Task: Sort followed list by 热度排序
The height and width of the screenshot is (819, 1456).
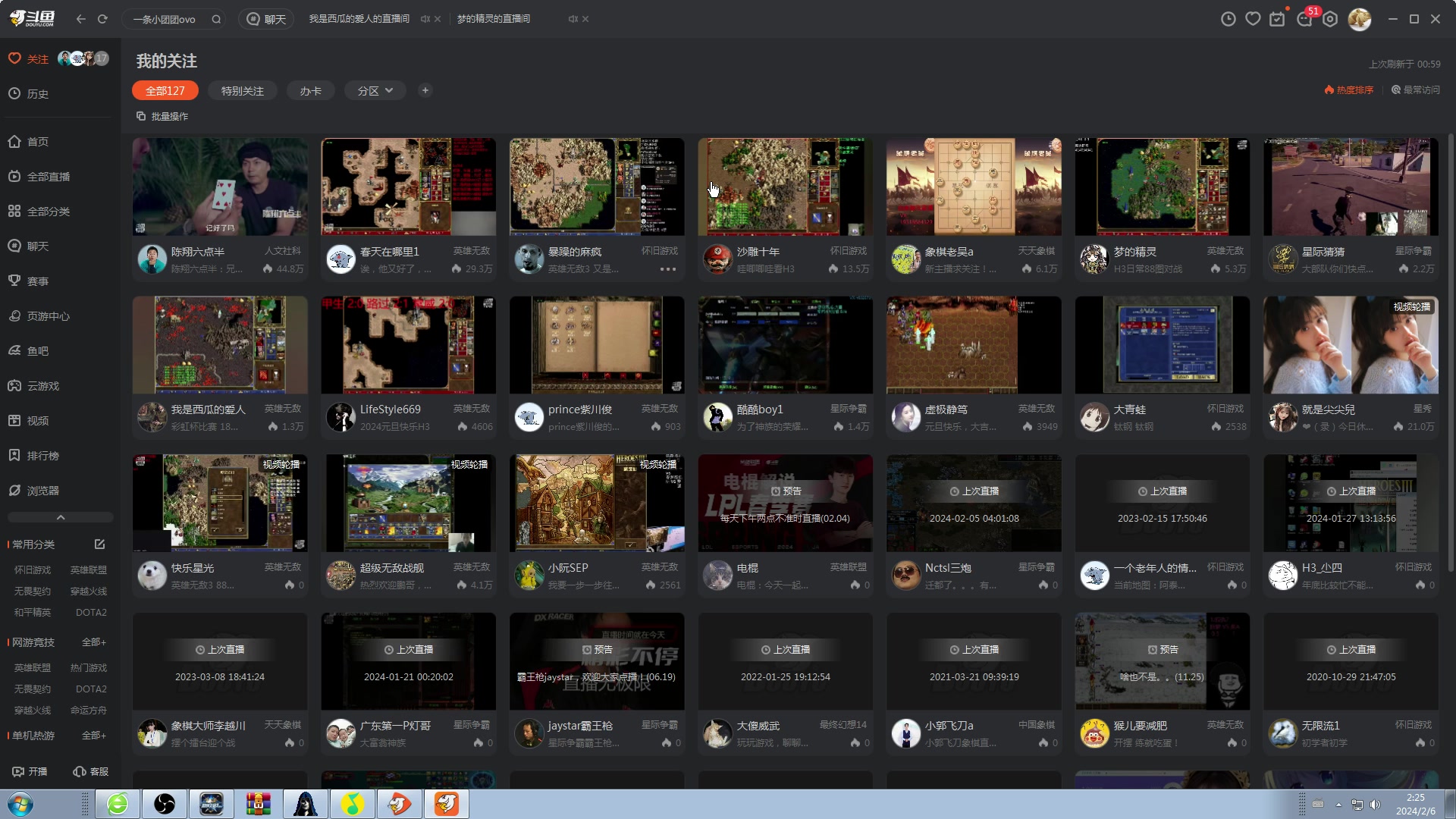Action: pyautogui.click(x=1349, y=89)
